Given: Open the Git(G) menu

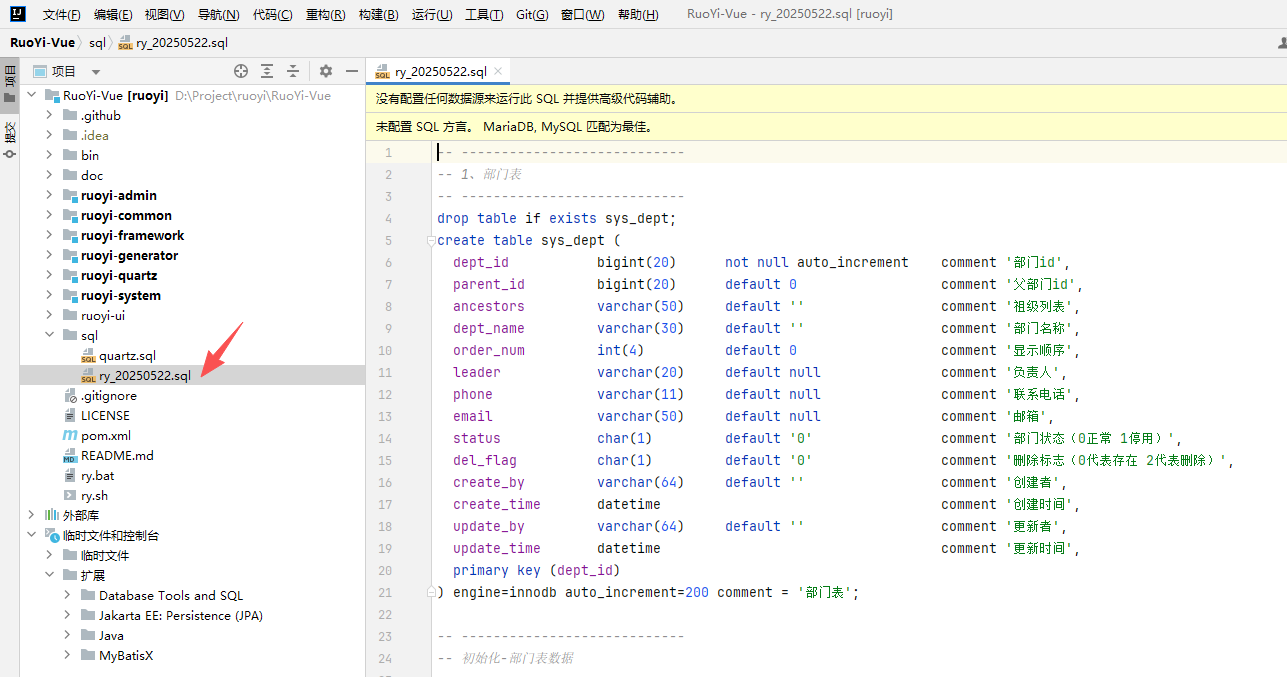Looking at the screenshot, I should coord(532,15).
